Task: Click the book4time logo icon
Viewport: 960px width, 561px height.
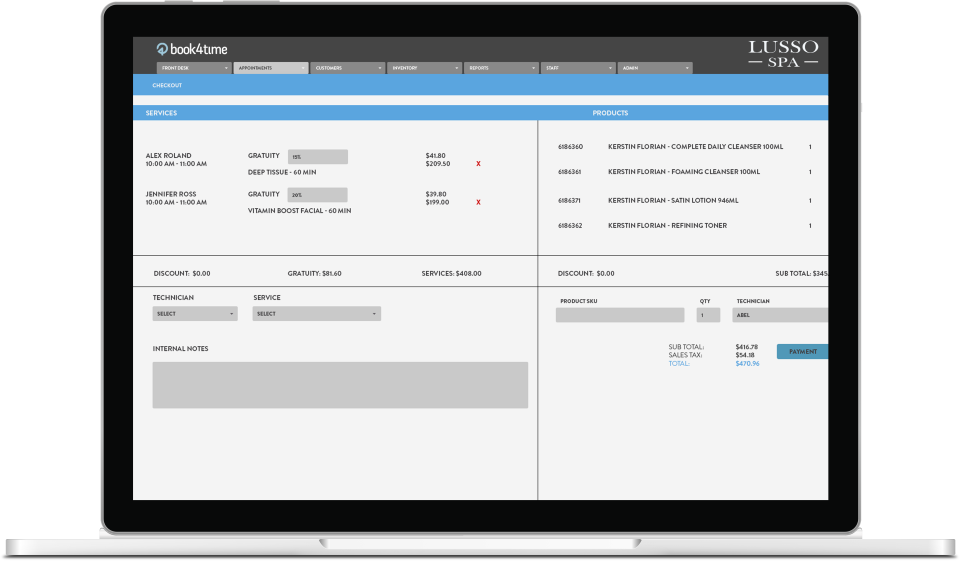Action: [162, 48]
